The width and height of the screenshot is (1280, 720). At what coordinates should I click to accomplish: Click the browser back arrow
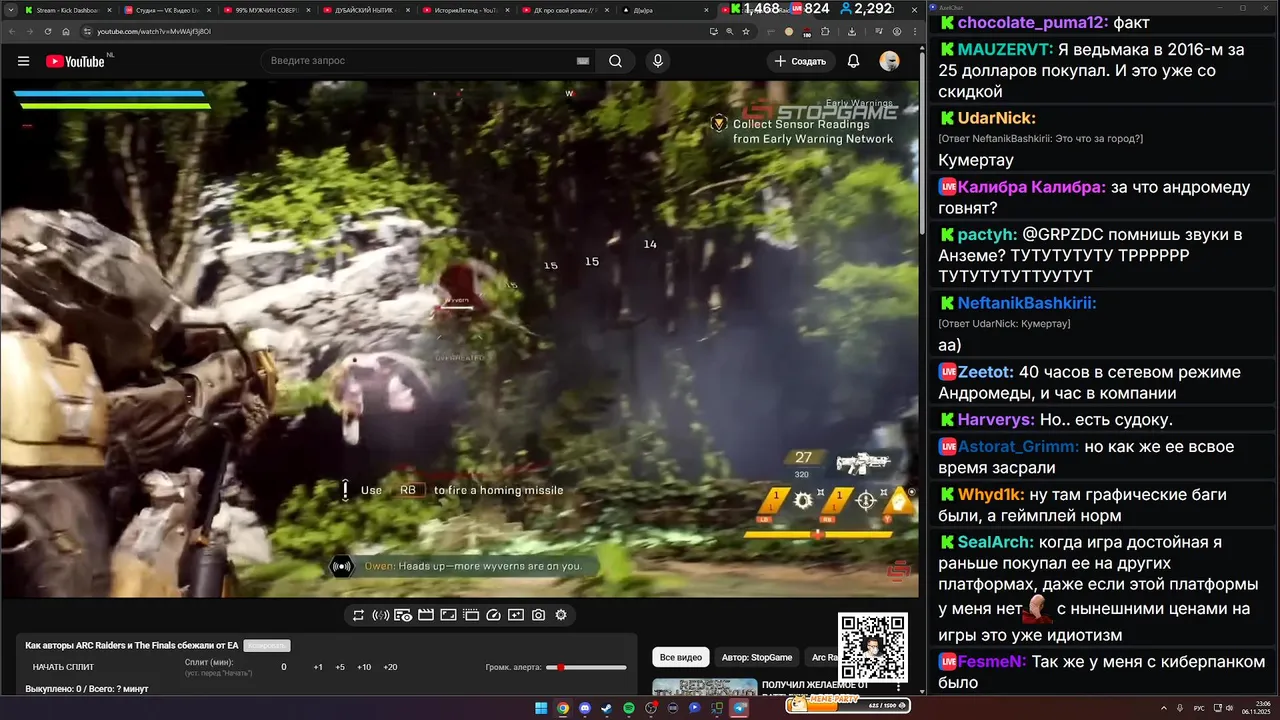14,31
